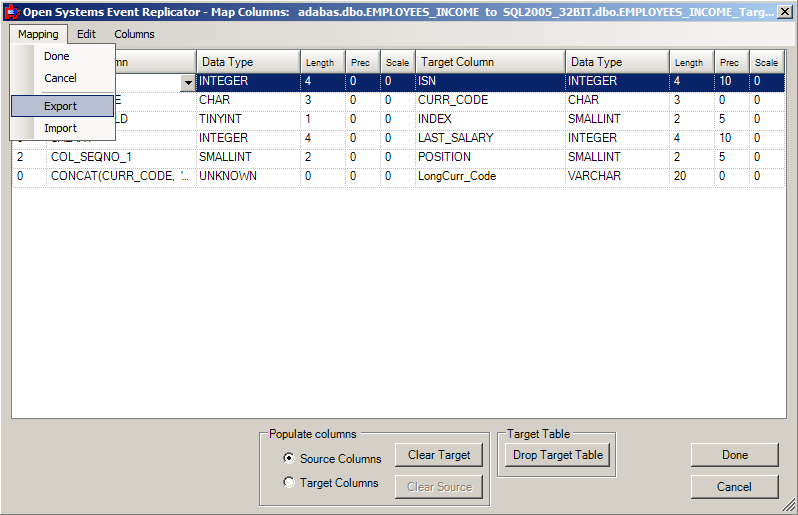Click the Open Systems Event Replicator title icon

point(12,12)
